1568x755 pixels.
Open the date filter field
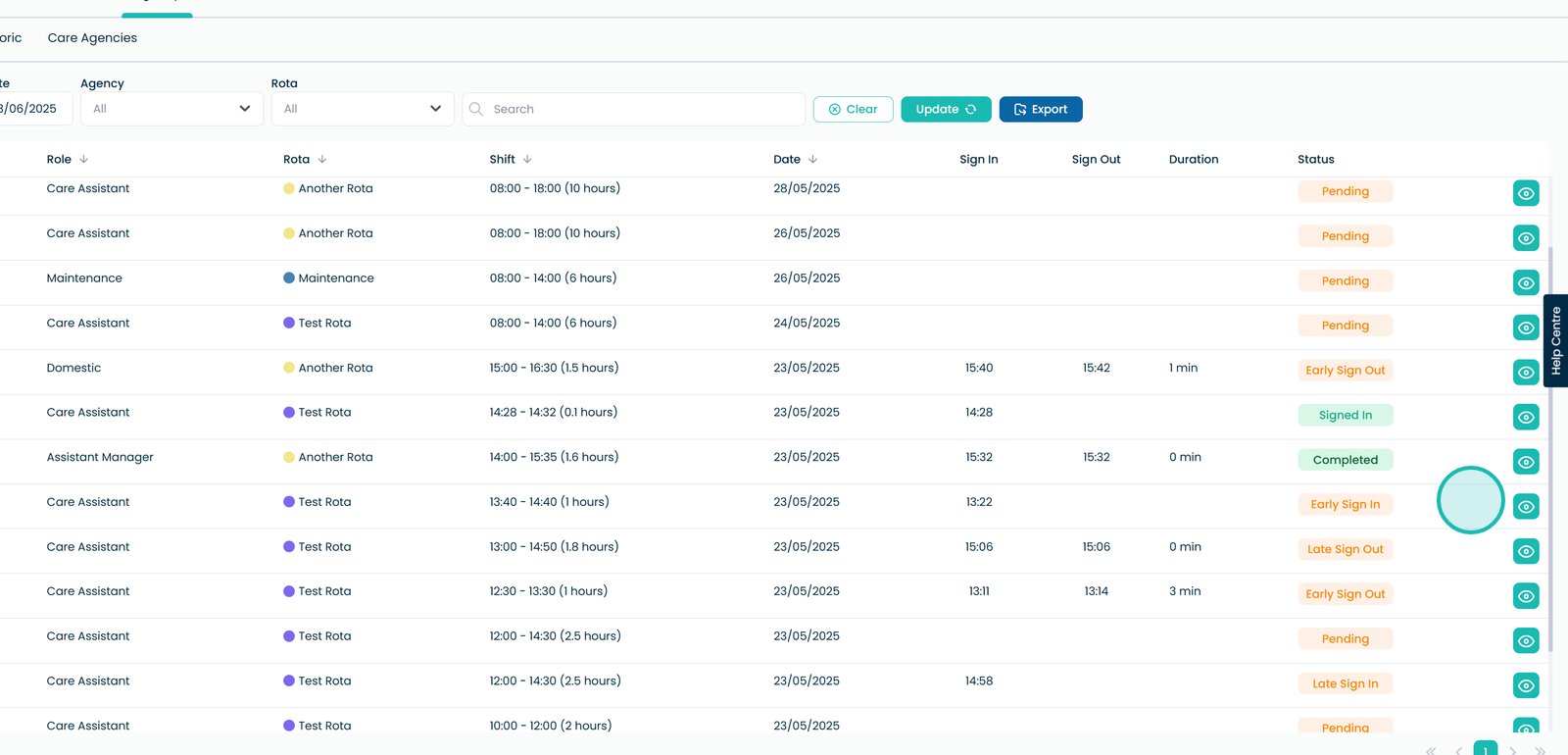pos(33,109)
